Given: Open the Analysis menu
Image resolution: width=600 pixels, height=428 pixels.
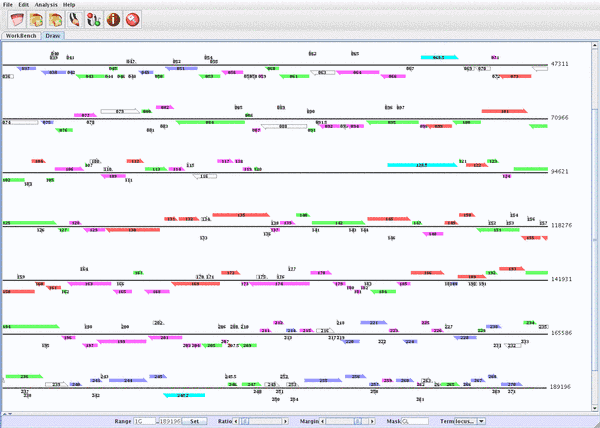Looking at the screenshot, I should pyautogui.click(x=45, y=5).
